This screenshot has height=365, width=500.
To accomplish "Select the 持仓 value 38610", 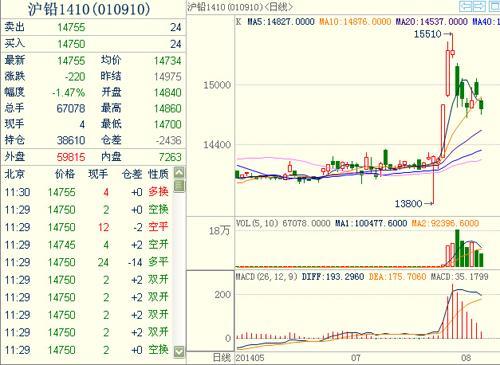I will pos(71,141).
